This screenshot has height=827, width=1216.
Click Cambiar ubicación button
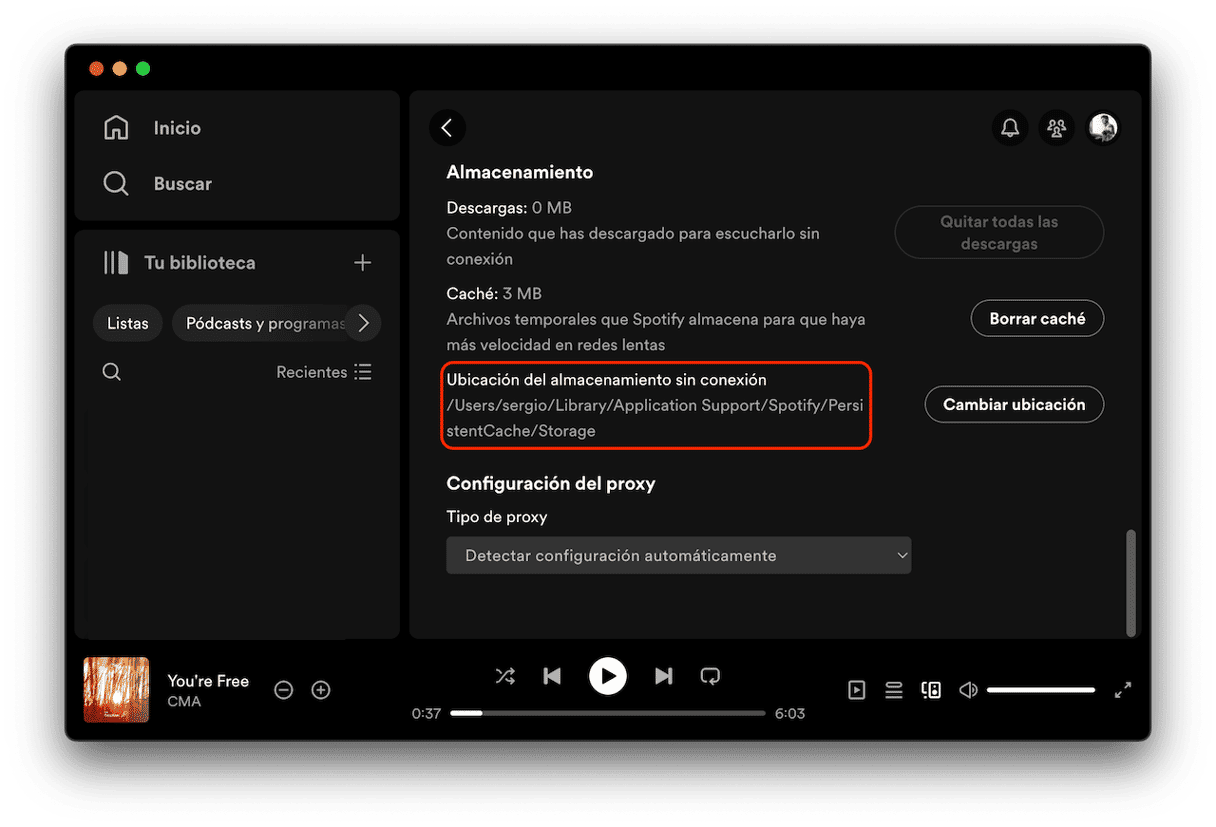click(1014, 405)
